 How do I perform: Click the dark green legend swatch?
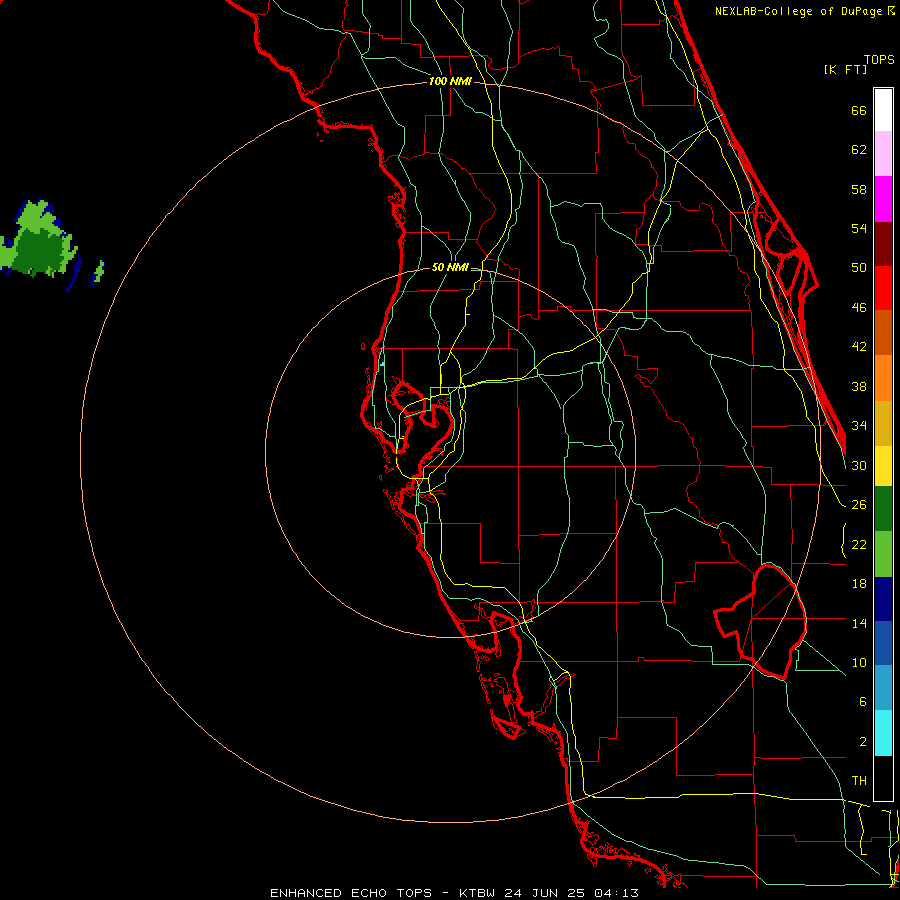(883, 509)
